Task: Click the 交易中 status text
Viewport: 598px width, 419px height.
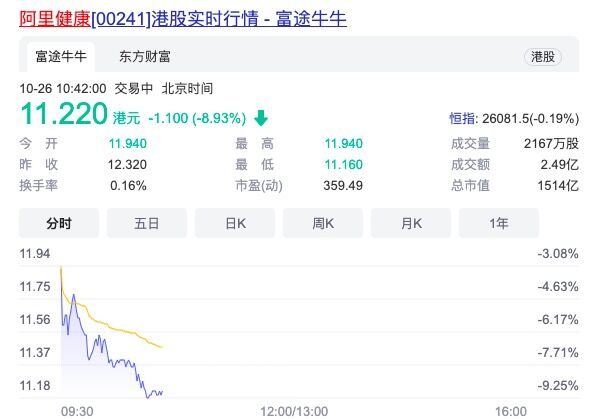Action: click(x=133, y=89)
